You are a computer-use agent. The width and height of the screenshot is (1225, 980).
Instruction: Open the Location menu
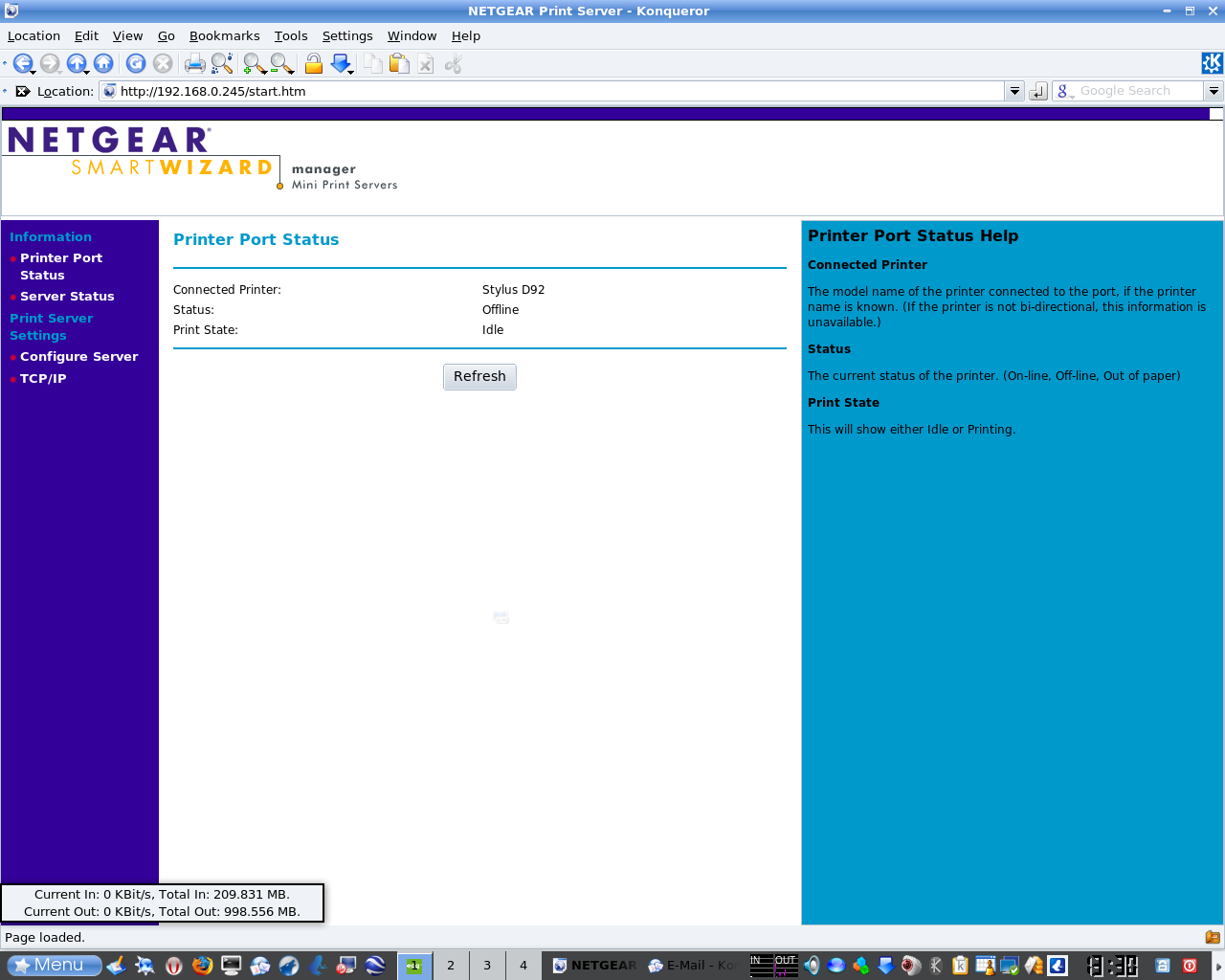click(x=33, y=36)
